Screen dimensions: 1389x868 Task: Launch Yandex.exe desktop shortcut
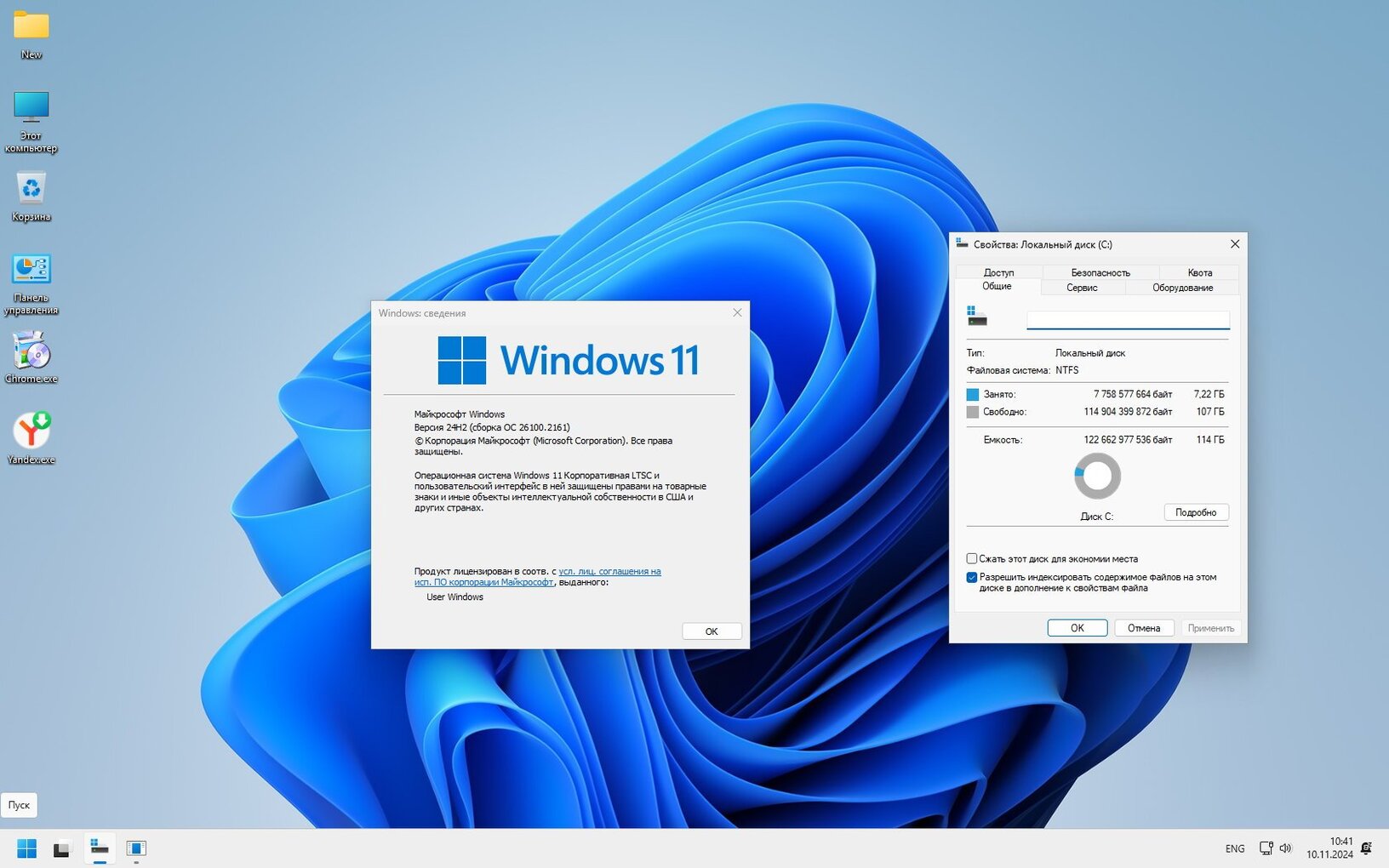(31, 437)
